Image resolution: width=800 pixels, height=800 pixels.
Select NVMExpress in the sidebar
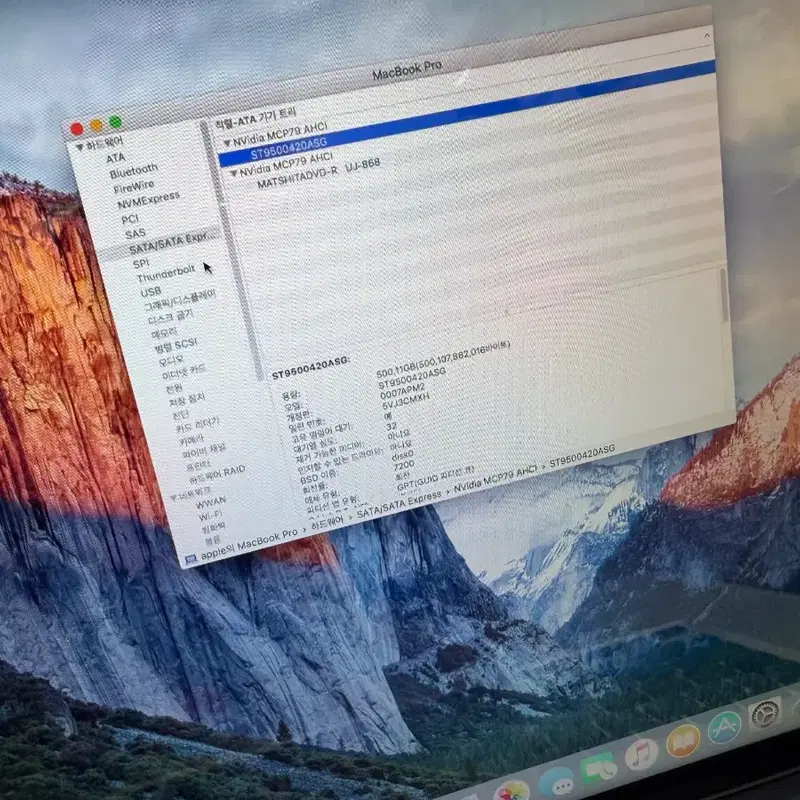point(148,200)
